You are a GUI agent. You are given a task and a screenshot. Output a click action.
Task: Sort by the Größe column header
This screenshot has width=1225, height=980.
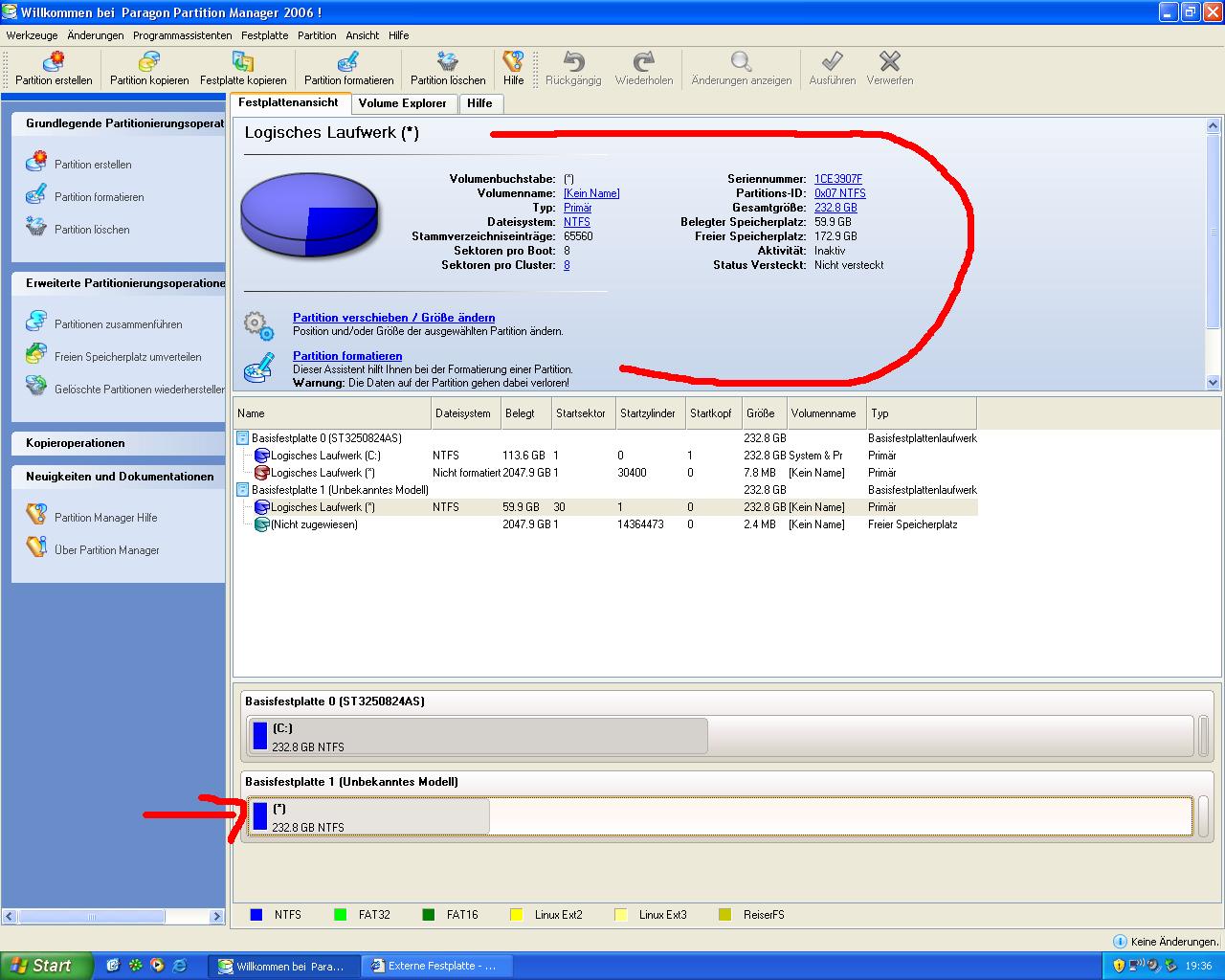[x=765, y=413]
